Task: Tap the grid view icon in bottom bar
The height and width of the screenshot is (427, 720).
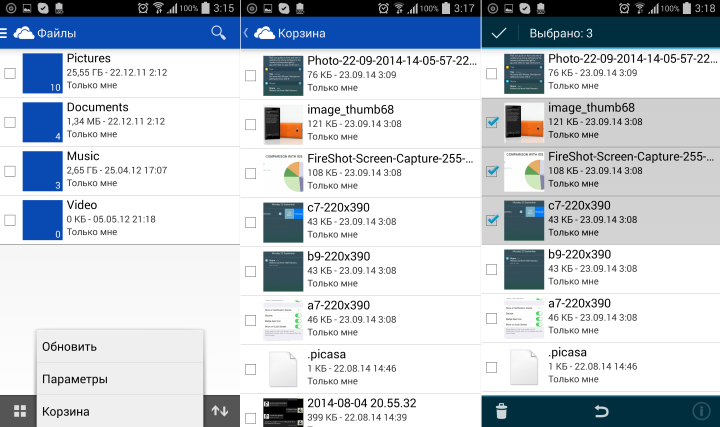Action: (x=18, y=411)
